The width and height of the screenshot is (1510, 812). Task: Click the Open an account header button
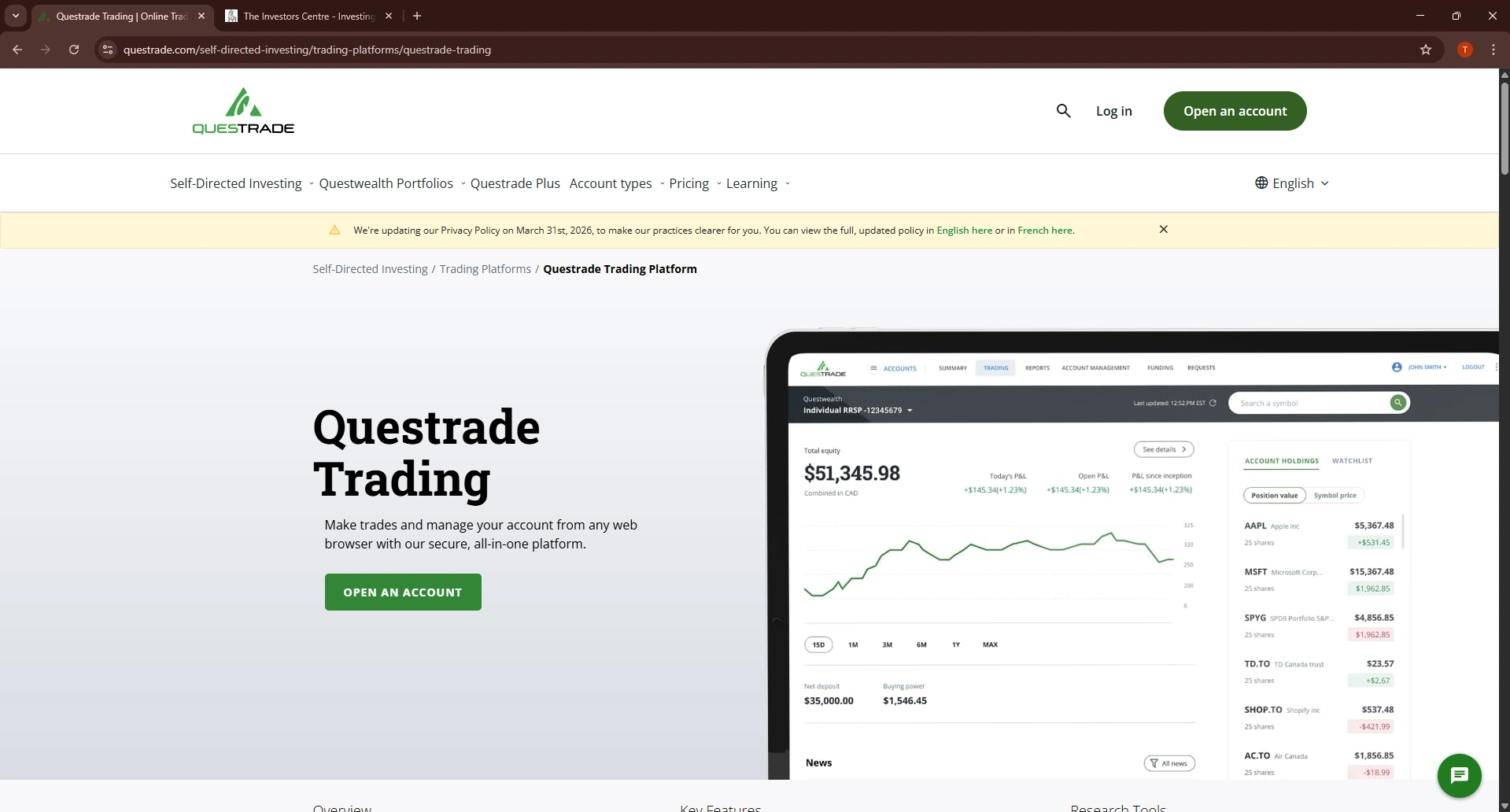[1235, 111]
